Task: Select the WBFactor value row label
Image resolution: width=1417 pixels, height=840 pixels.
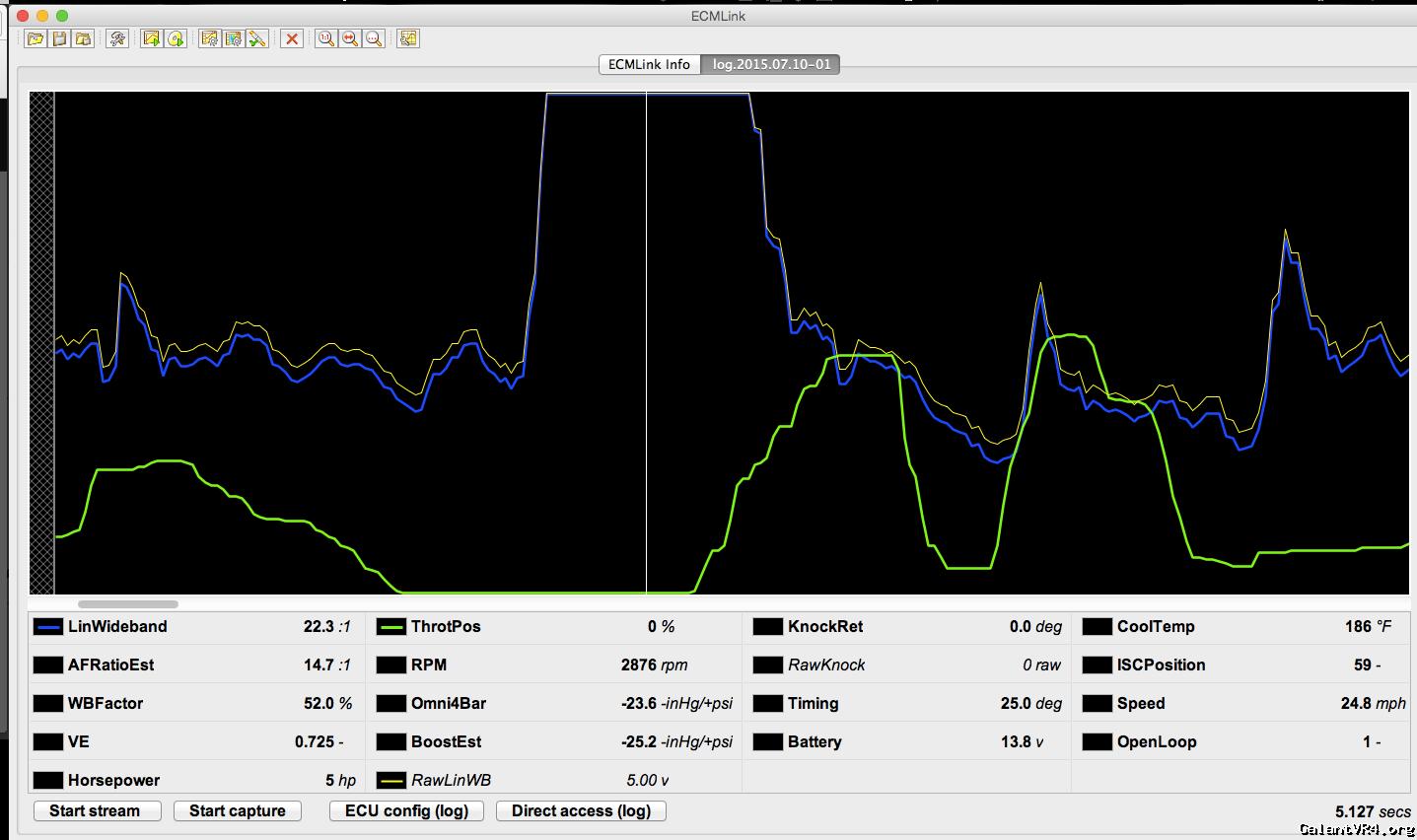Action: coord(106,703)
